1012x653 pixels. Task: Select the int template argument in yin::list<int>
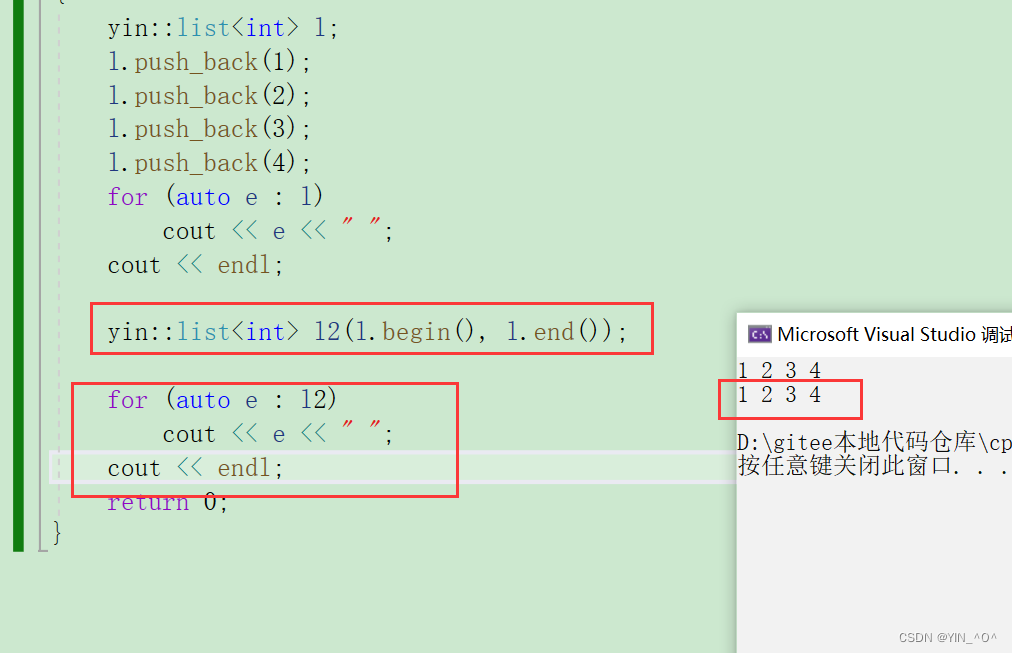point(266,27)
